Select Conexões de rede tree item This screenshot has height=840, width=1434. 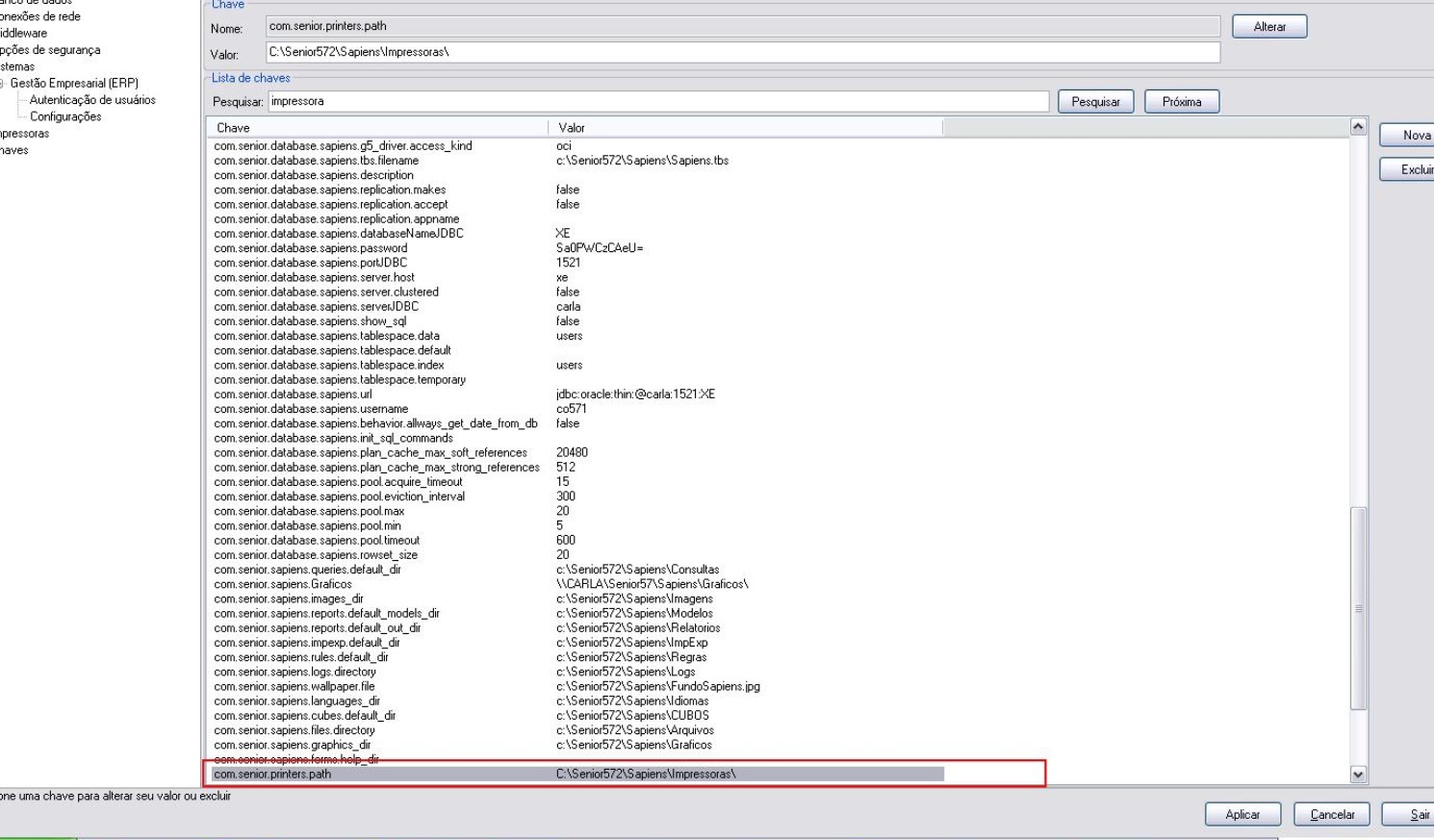[40, 16]
